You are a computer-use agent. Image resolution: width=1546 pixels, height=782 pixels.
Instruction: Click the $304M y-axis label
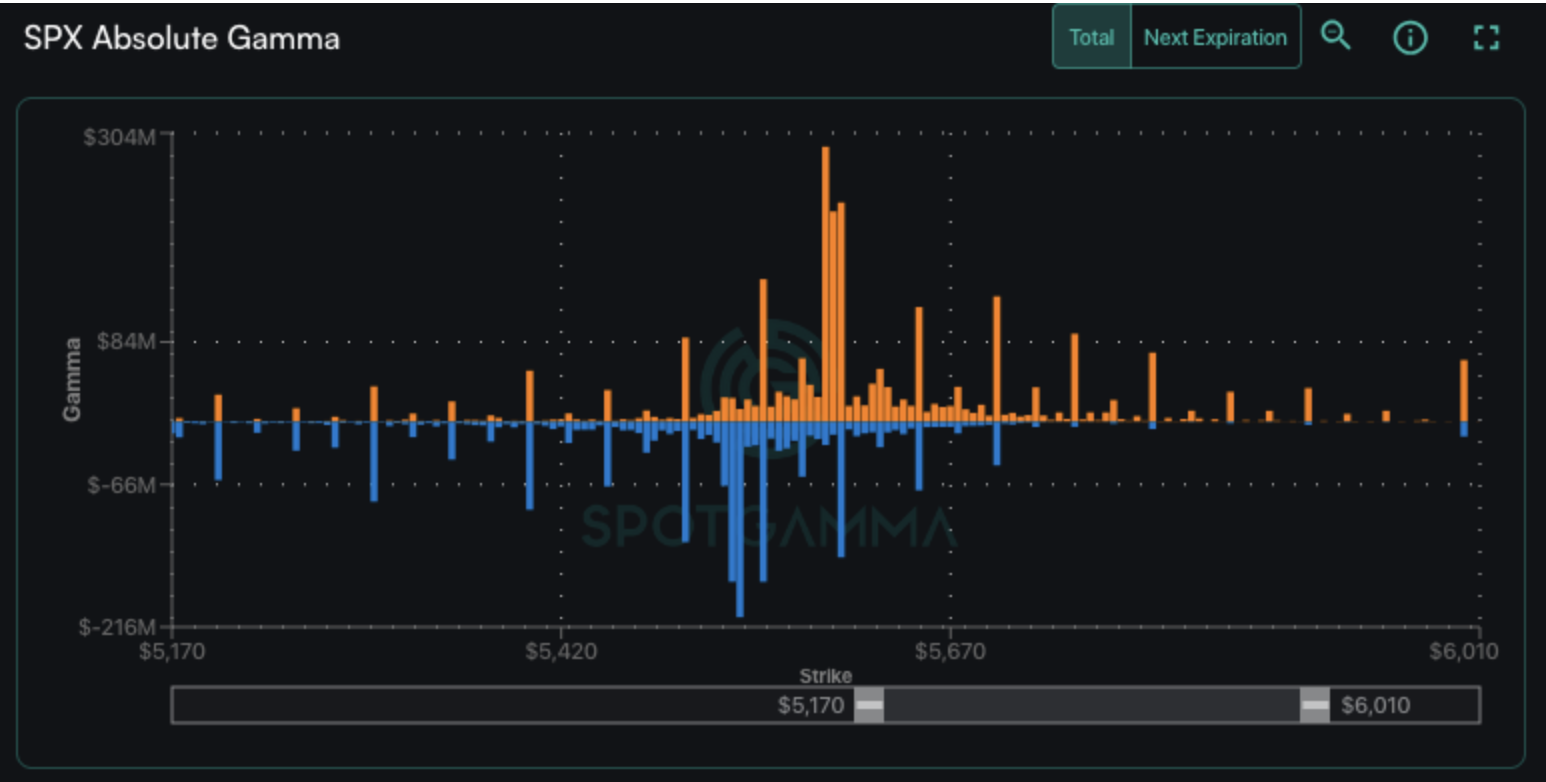click(119, 136)
